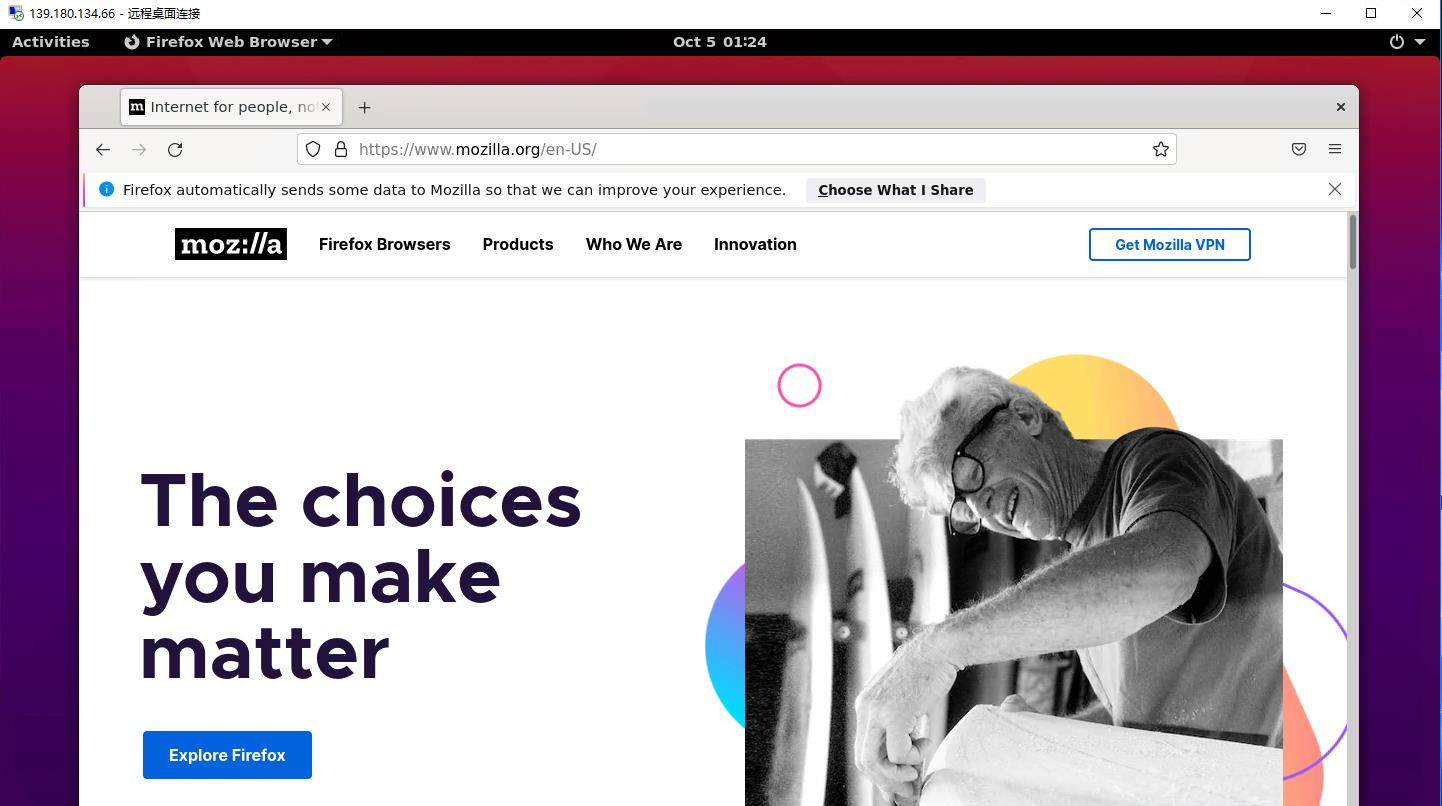Screen dimensions: 1442x806
Task: Click the URL address bar field
Action: point(736,149)
